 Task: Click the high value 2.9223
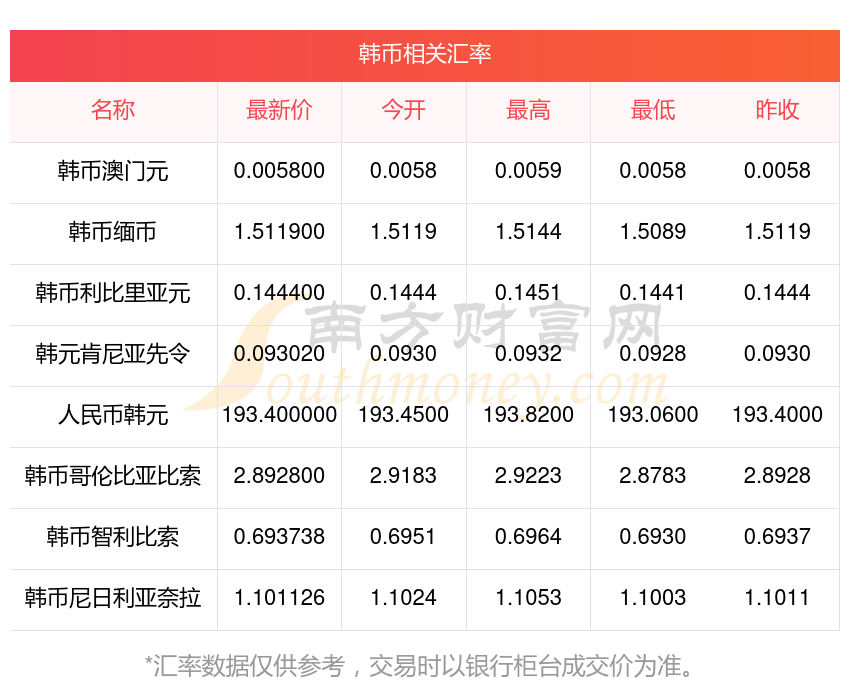coord(528,476)
